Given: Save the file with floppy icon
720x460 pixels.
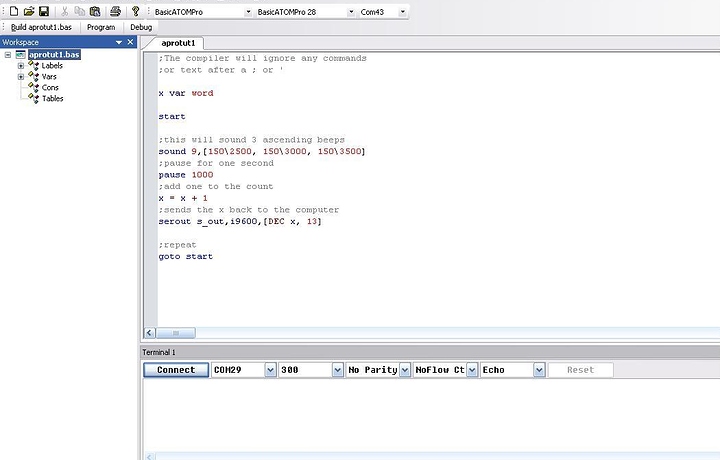Looking at the screenshot, I should tap(44, 11).
